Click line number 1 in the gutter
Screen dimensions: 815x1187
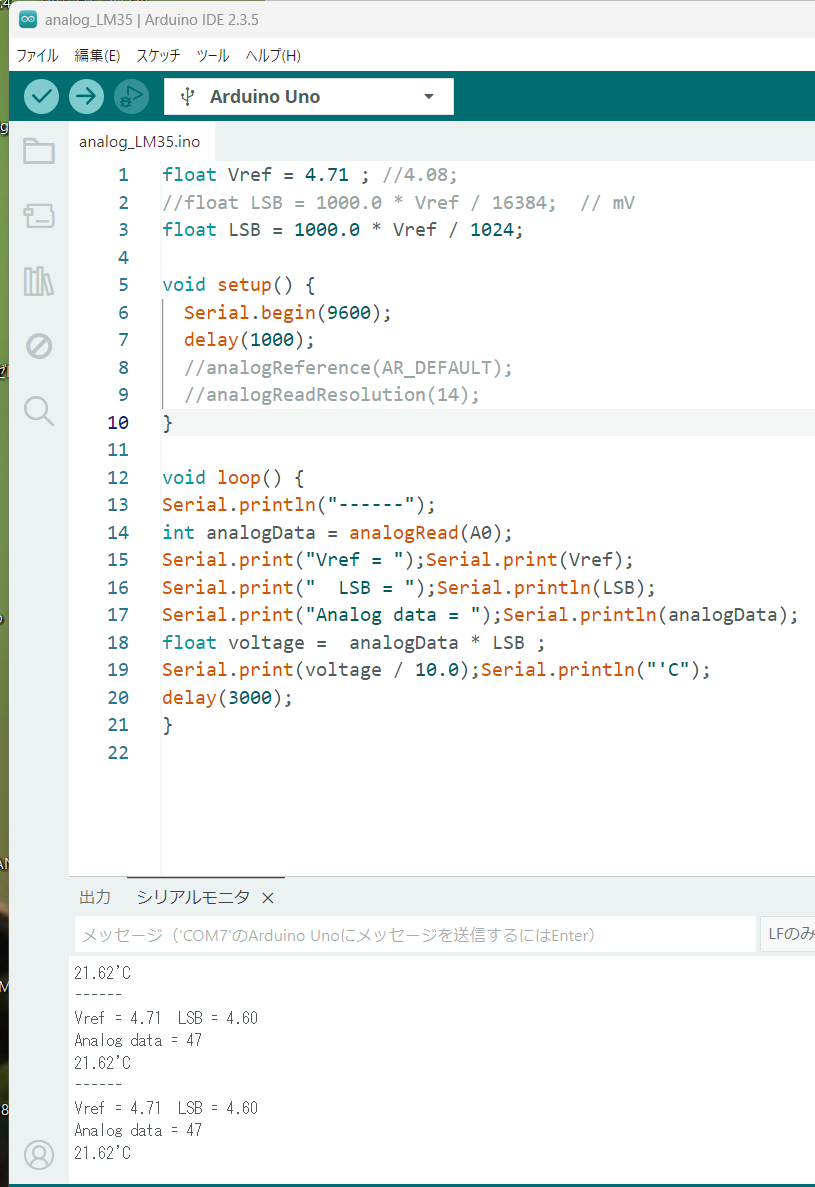click(123, 175)
